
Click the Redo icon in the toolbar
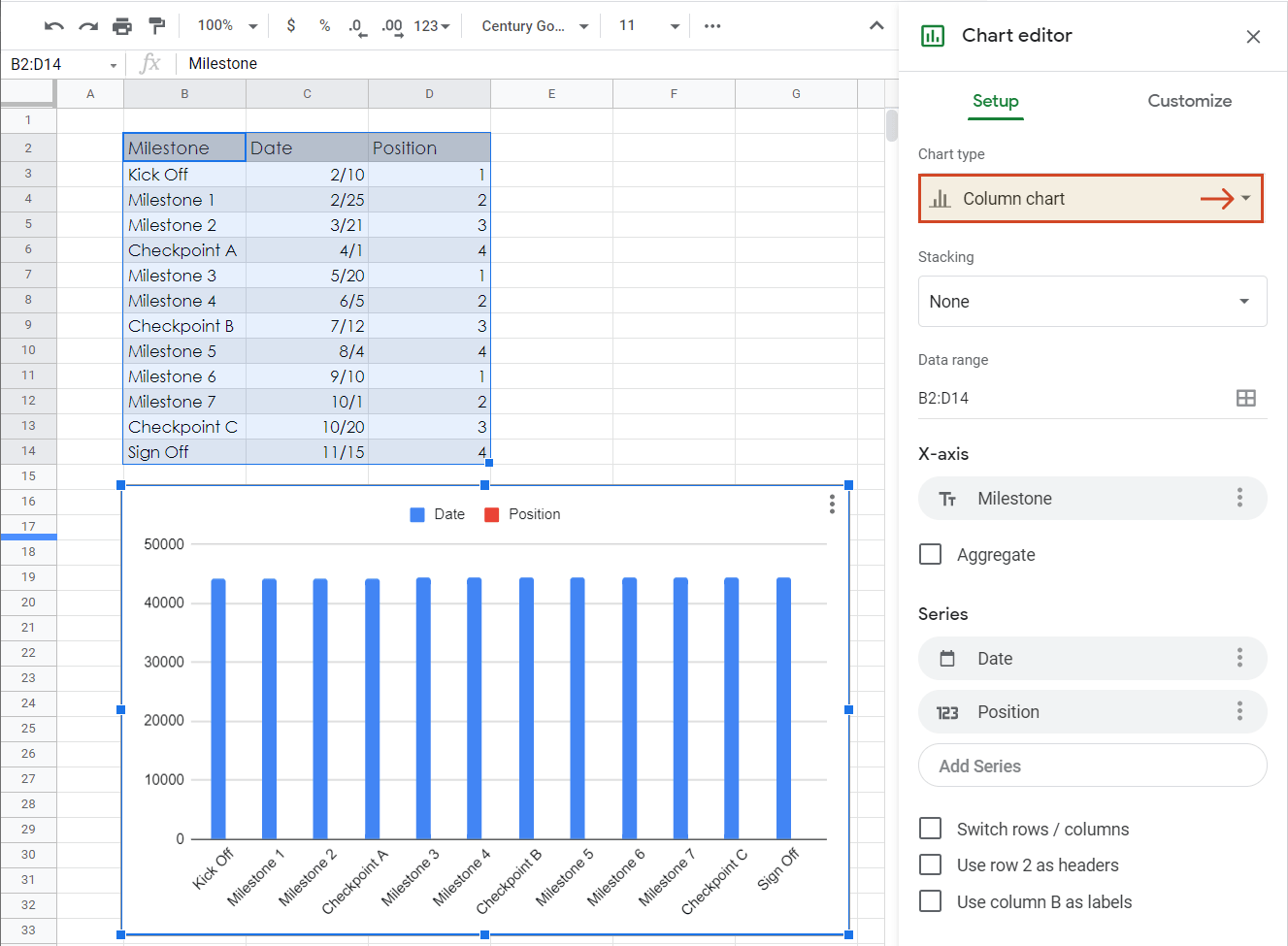click(x=88, y=25)
